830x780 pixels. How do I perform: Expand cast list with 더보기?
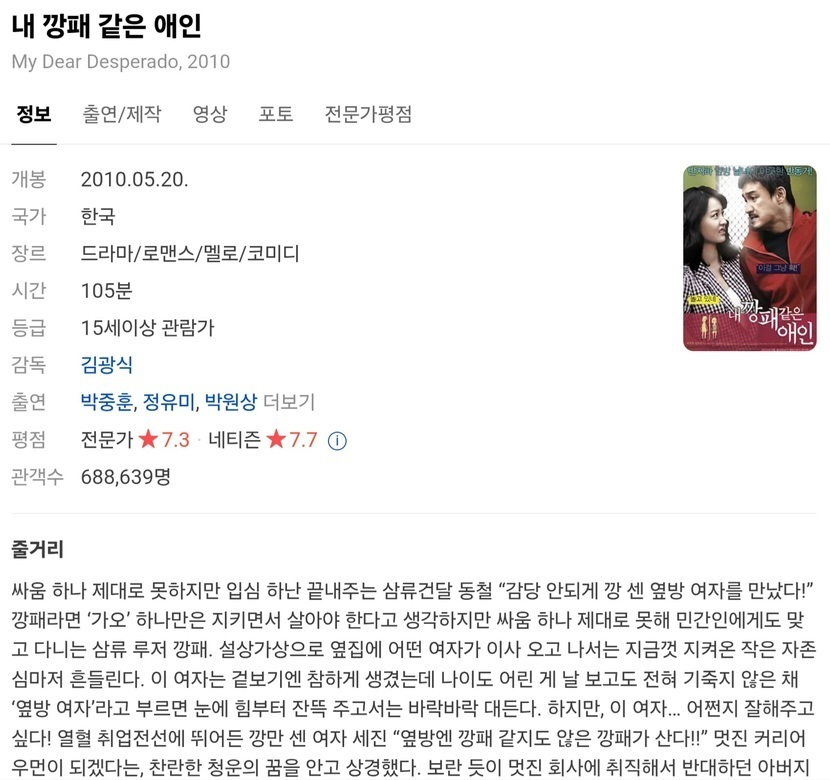pos(289,402)
